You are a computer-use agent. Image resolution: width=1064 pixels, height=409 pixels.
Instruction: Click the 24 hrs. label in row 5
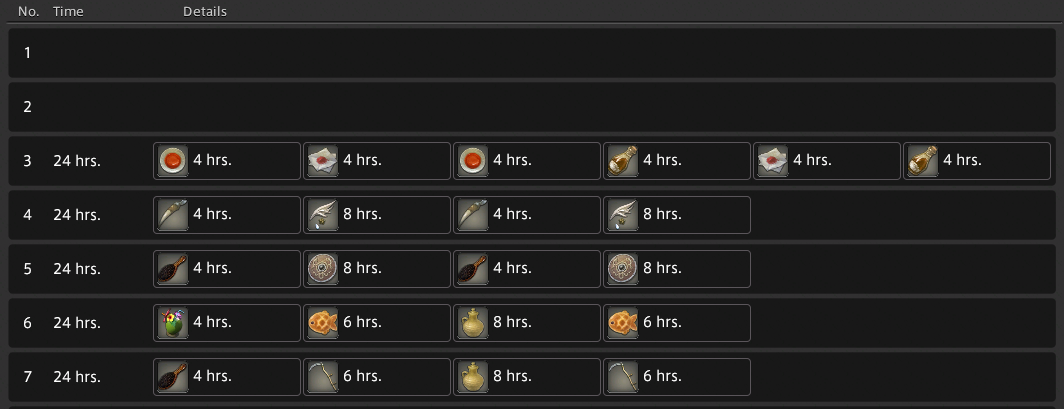[x=77, y=268]
